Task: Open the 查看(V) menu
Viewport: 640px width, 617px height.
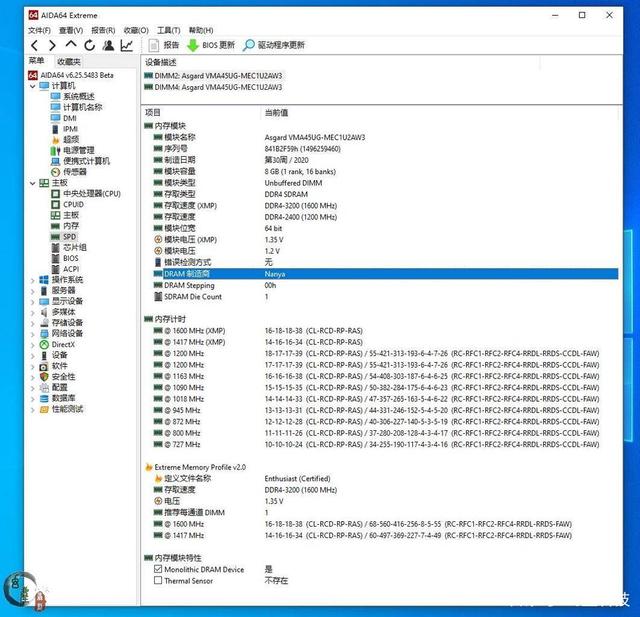Action: pyautogui.click(x=71, y=30)
